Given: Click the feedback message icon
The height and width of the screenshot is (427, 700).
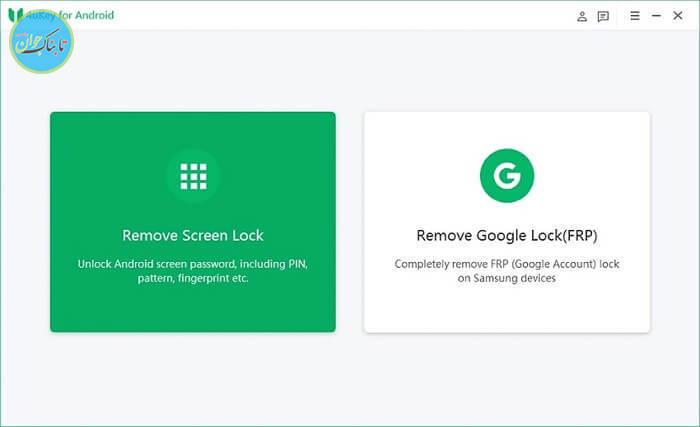Looking at the screenshot, I should click(603, 16).
